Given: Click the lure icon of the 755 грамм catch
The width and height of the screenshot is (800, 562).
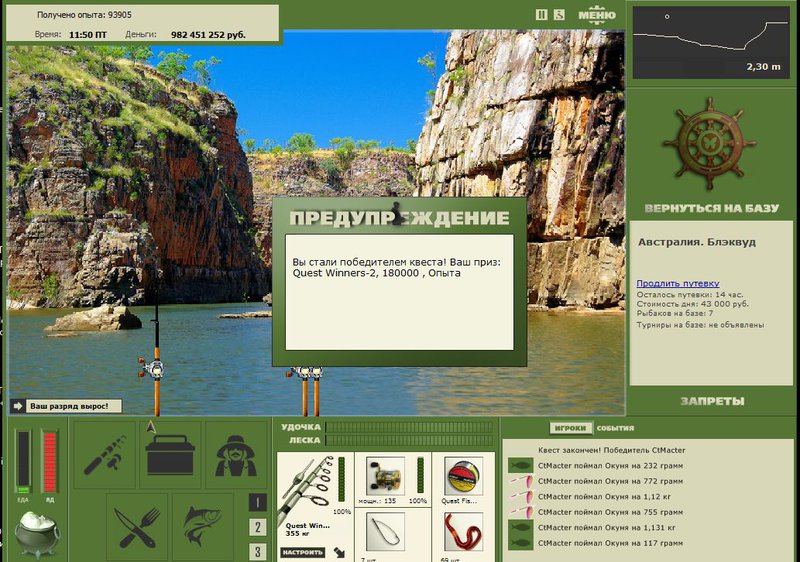Looking at the screenshot, I should (520, 512).
